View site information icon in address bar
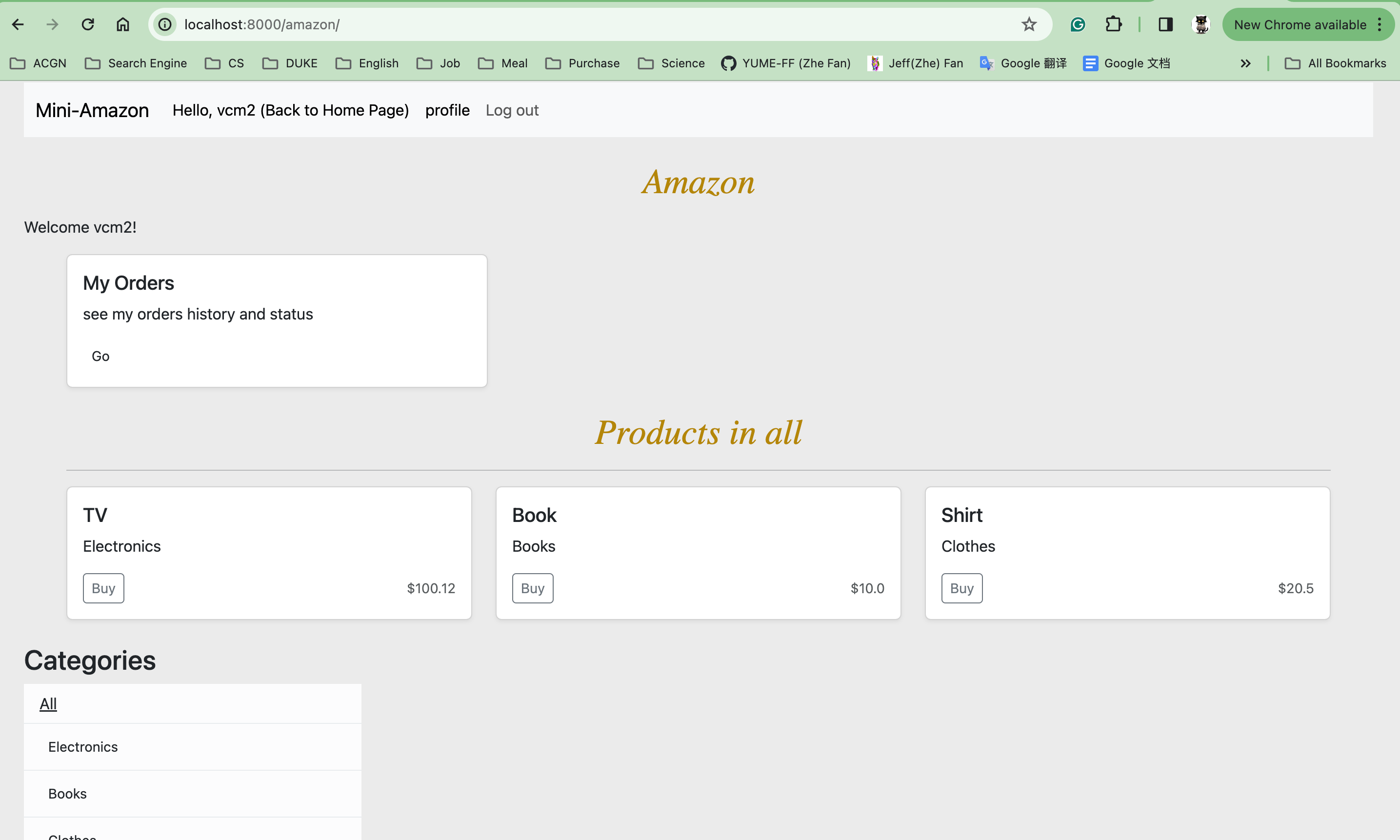1400x840 pixels. pos(165,24)
